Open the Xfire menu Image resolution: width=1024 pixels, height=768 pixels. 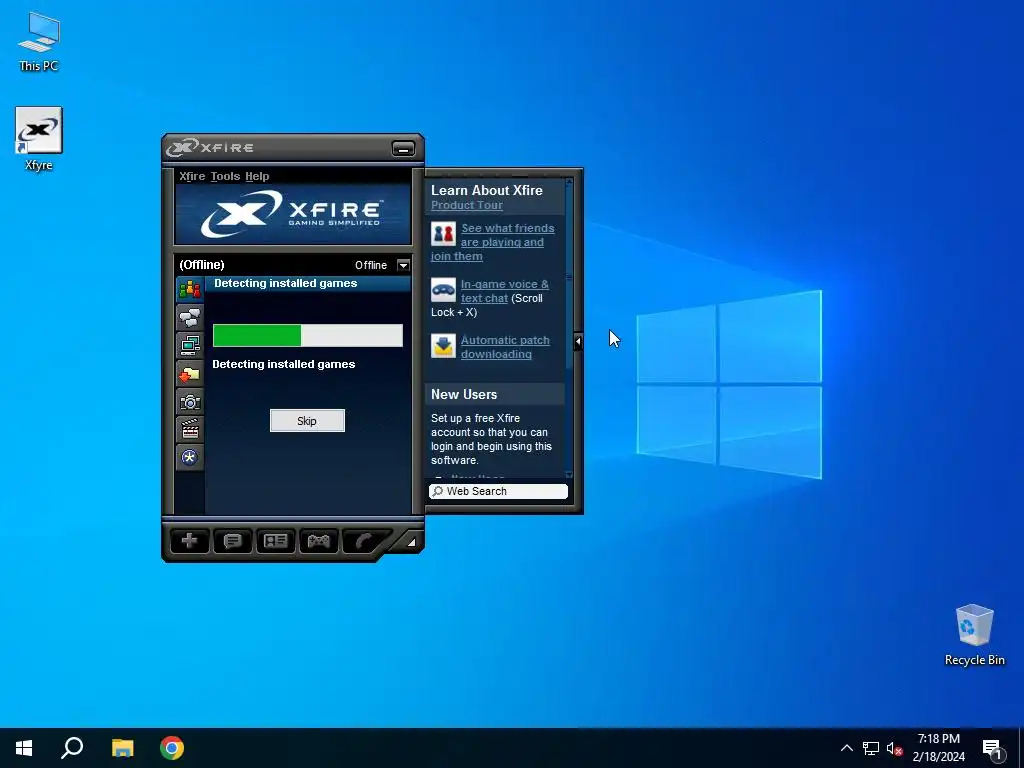click(192, 176)
